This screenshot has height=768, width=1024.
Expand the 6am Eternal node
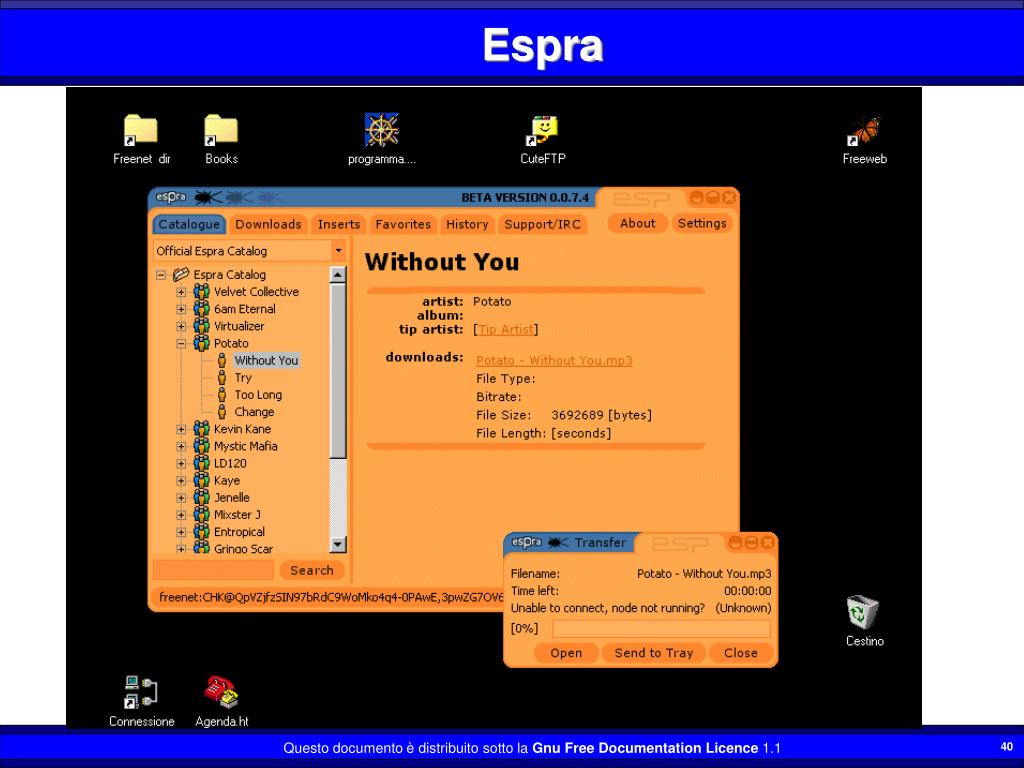point(182,309)
